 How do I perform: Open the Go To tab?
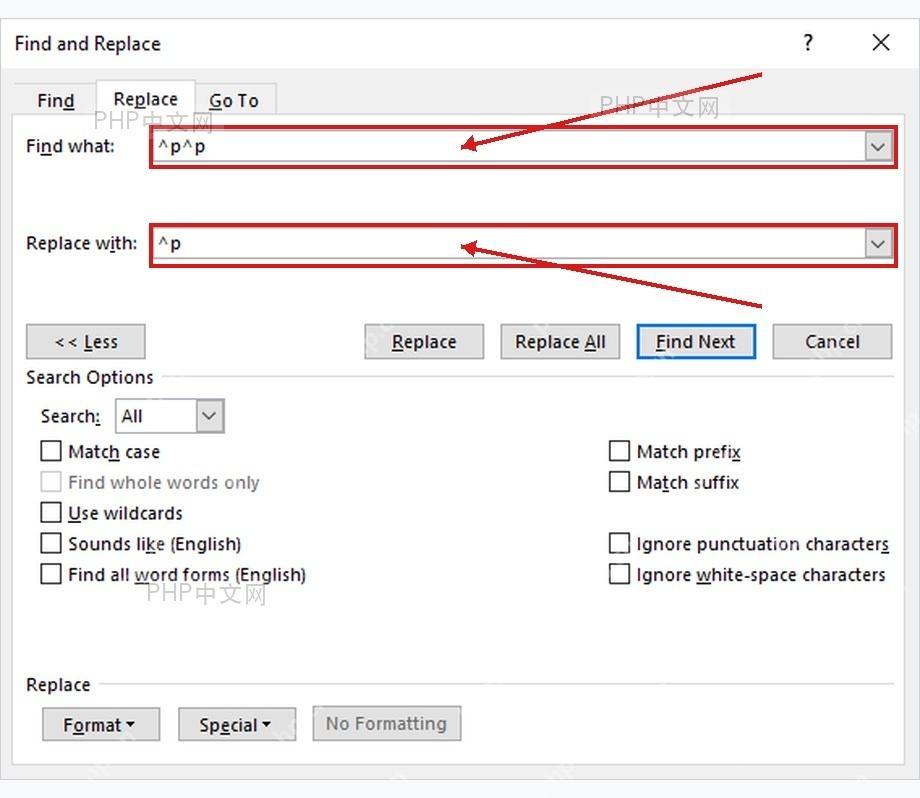tap(234, 101)
